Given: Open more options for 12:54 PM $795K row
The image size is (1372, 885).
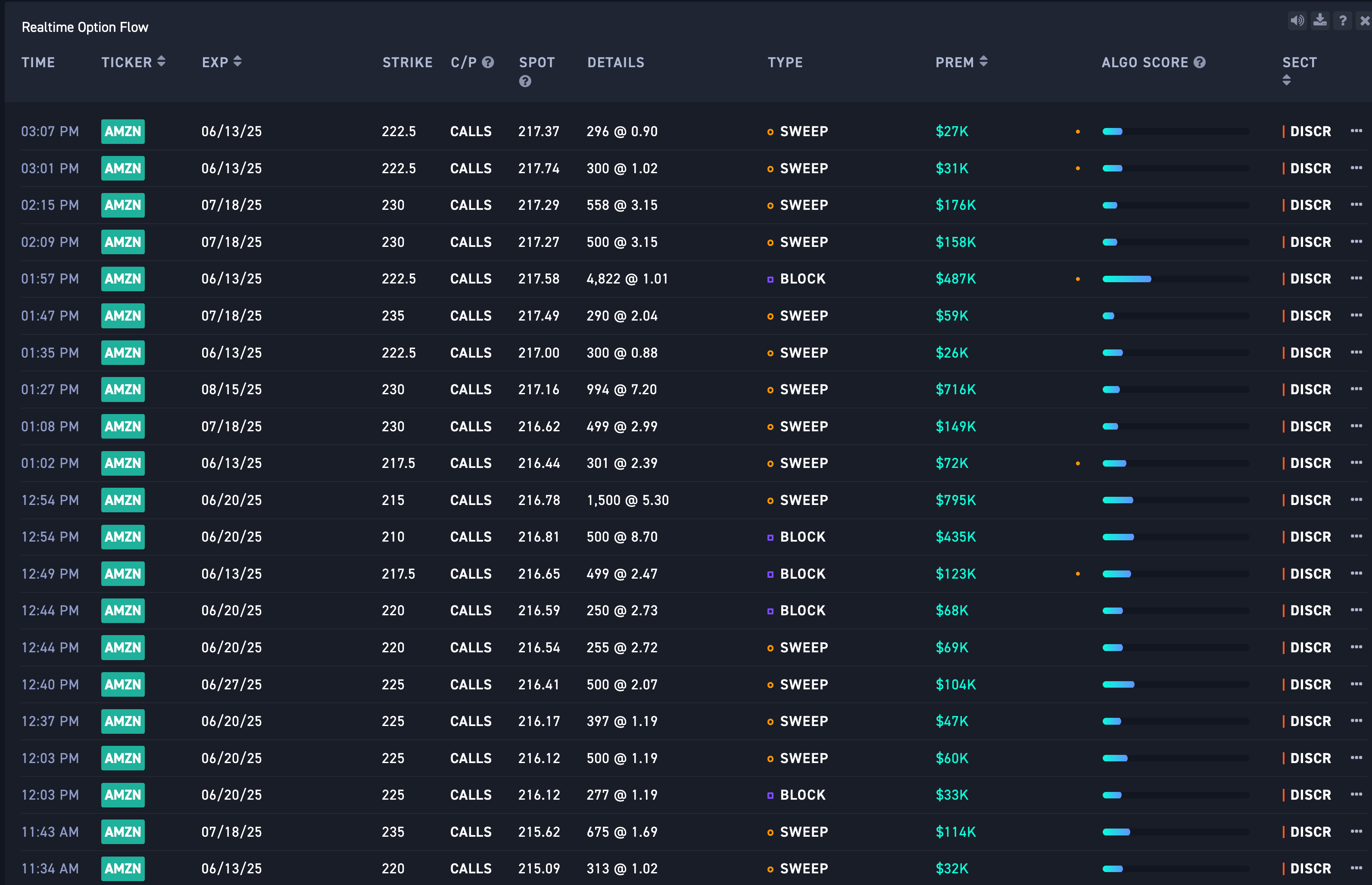Looking at the screenshot, I should point(1356,499).
